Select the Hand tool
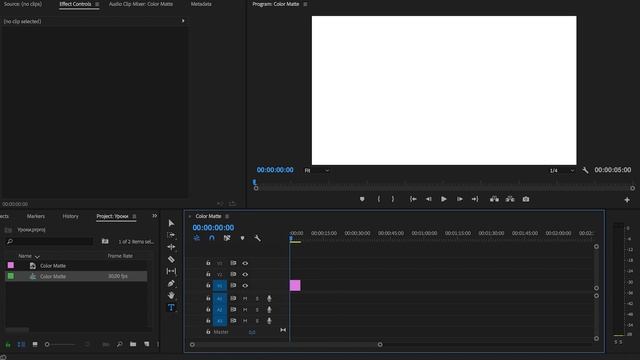This screenshot has width=640, height=360. pos(171,295)
